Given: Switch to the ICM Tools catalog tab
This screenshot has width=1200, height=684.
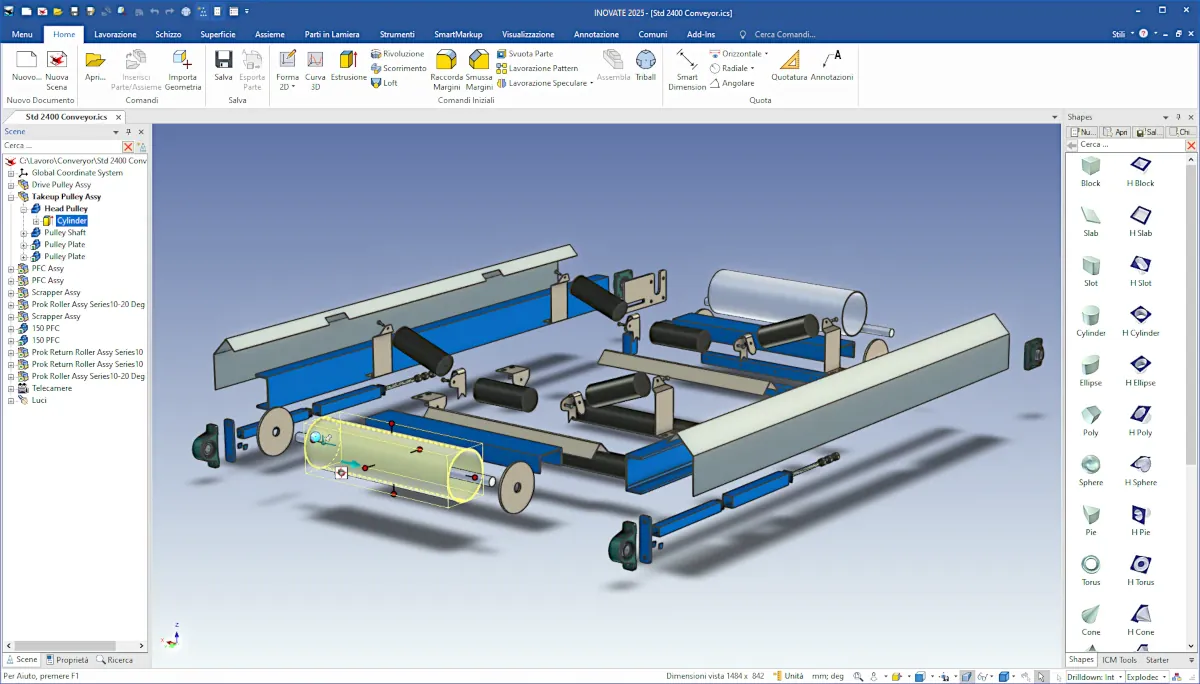Looking at the screenshot, I should [x=1120, y=660].
